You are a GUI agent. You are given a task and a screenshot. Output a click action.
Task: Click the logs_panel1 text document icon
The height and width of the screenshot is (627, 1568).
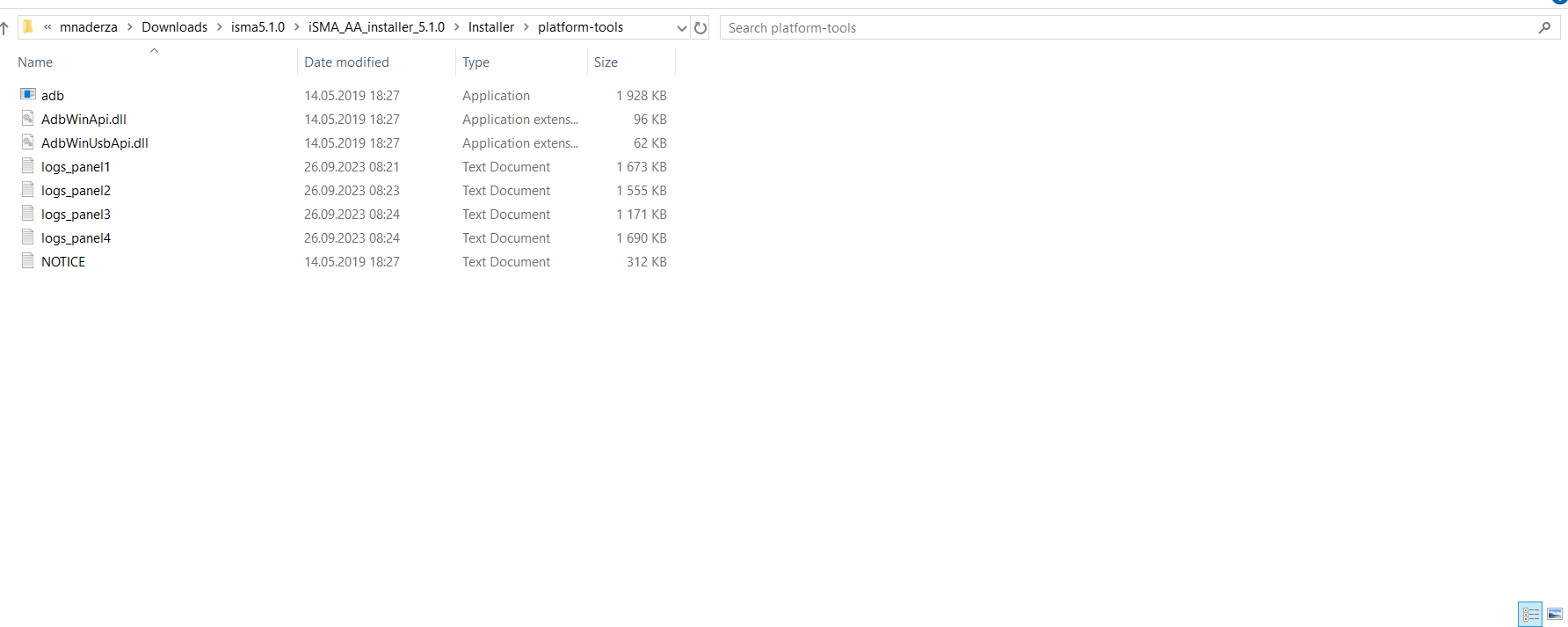point(28,166)
